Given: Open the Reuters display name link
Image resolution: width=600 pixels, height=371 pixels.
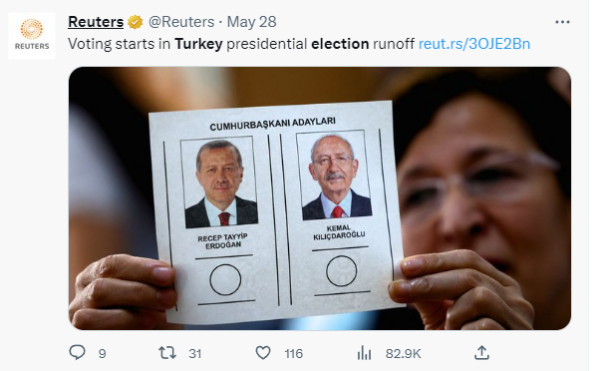Looking at the screenshot, I should [96, 22].
